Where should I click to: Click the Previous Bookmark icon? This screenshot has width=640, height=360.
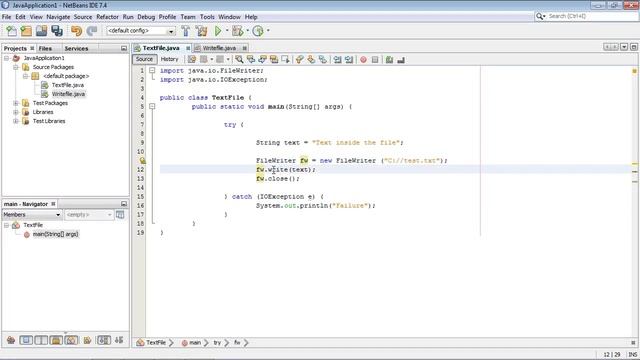(x=300, y=60)
